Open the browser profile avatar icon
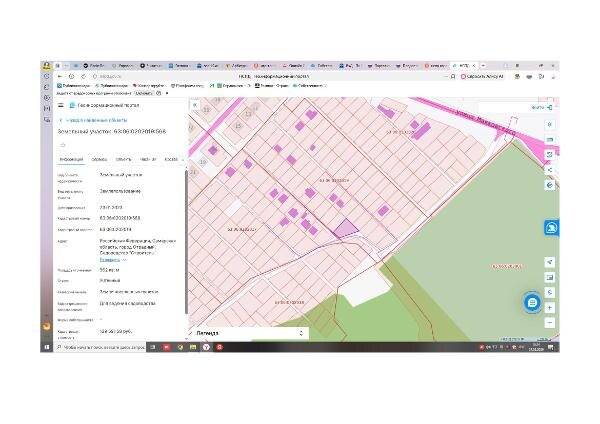Viewport: 600px width, 424px height. 46,65
